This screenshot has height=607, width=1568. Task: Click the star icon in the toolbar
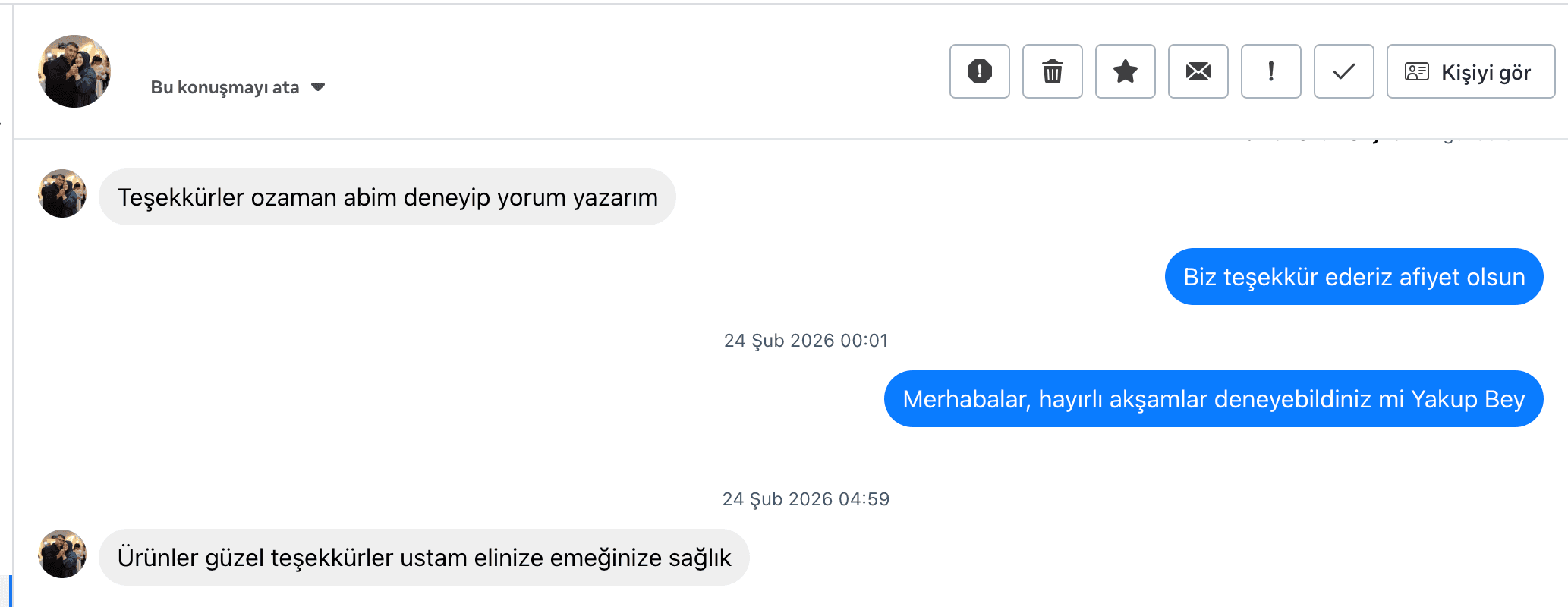pyautogui.click(x=1125, y=71)
